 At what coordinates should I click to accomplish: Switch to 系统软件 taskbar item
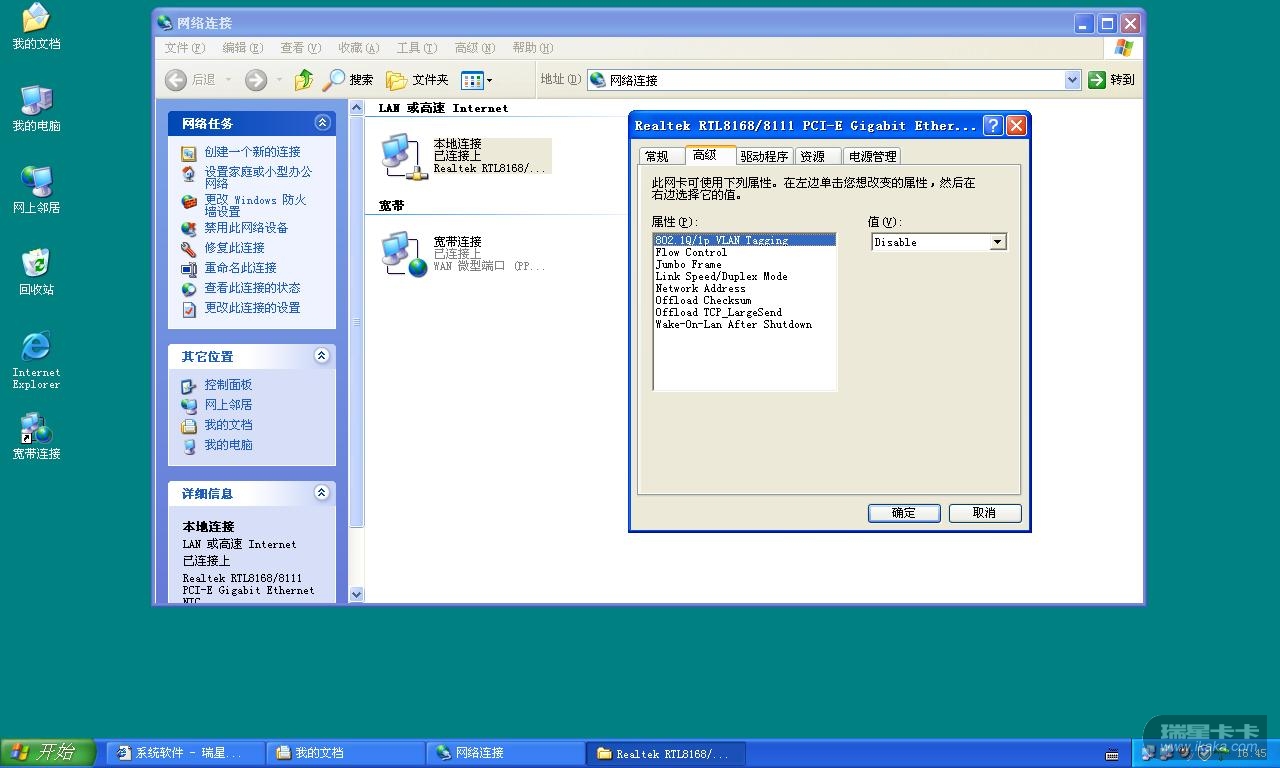click(x=186, y=753)
